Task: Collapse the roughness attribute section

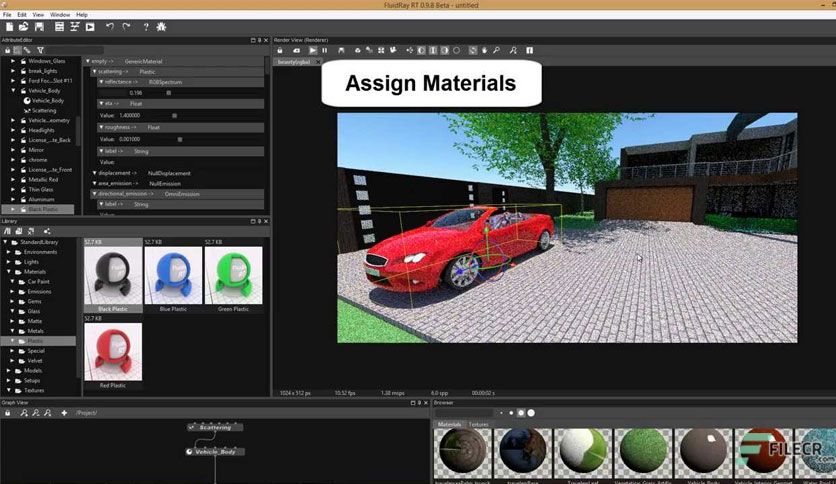Action: tap(101, 127)
